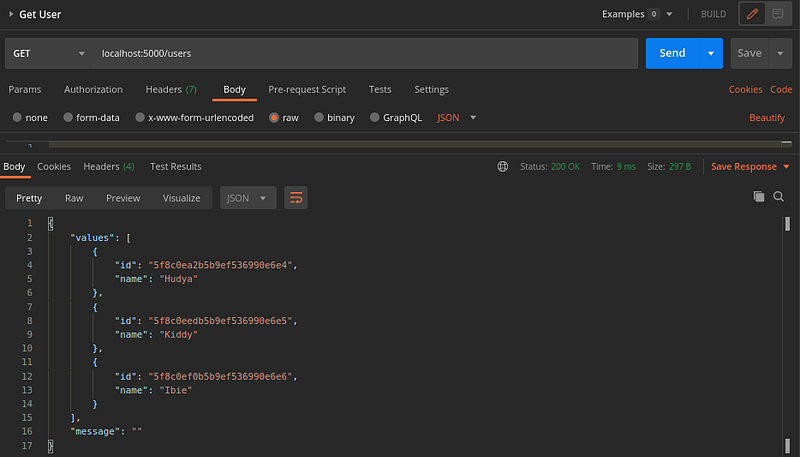Image resolution: width=800 pixels, height=457 pixels.
Task: Open the Params tab
Action: [x=24, y=89]
